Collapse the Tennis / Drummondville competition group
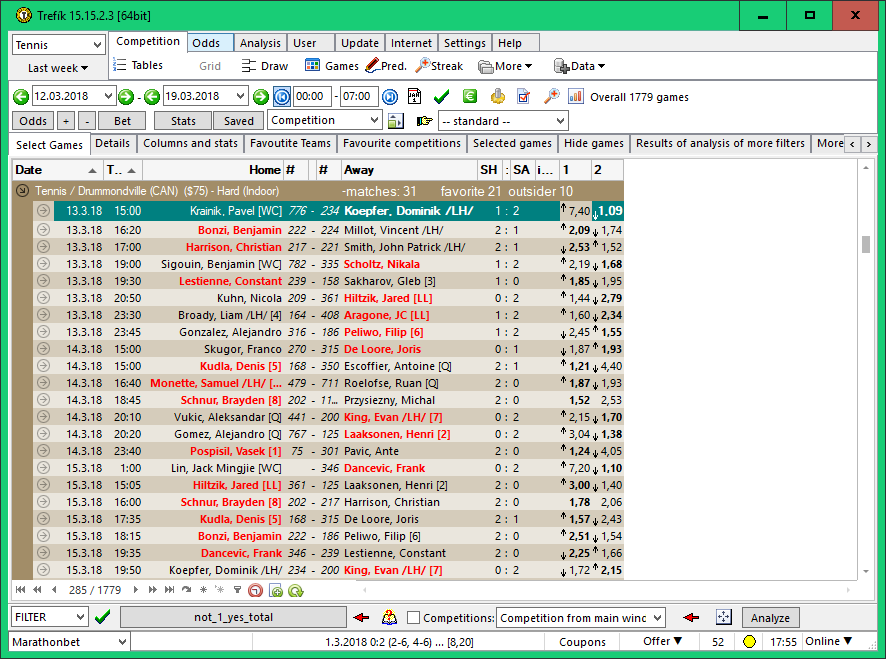886x659 pixels. click(x=23, y=190)
